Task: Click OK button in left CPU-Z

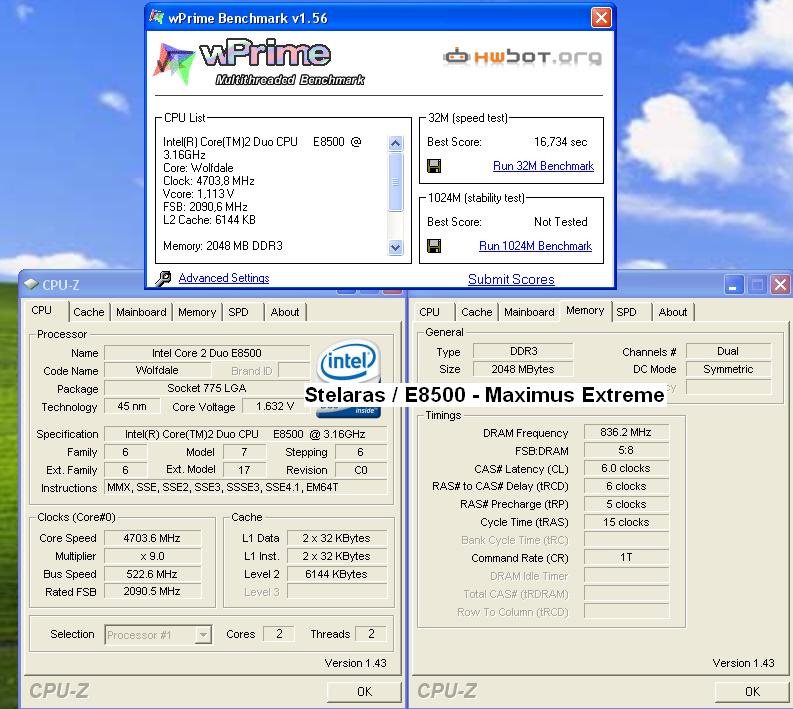Action: coord(364,691)
